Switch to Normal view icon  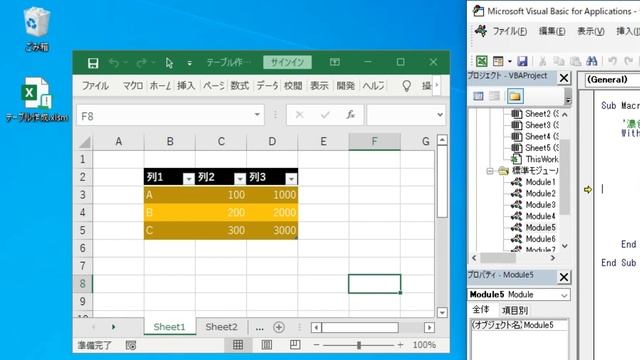pyautogui.click(x=238, y=345)
